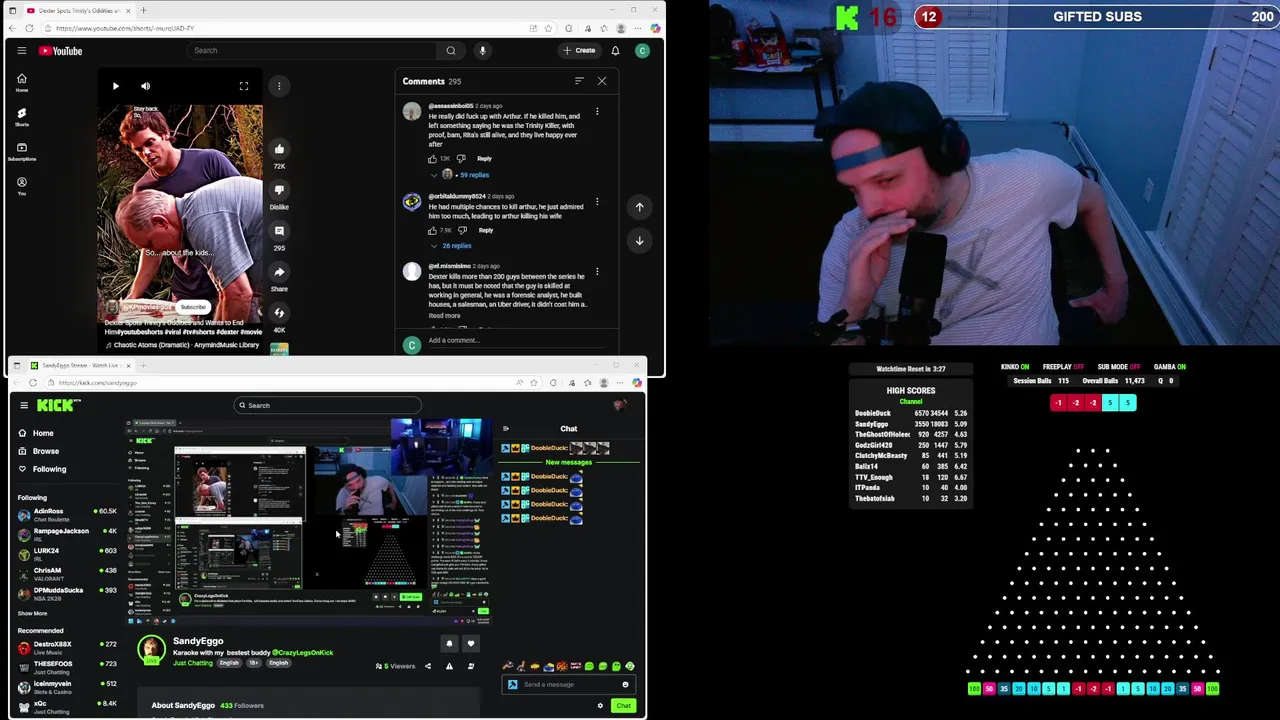Open the Short's three-dot more options

(x=279, y=86)
